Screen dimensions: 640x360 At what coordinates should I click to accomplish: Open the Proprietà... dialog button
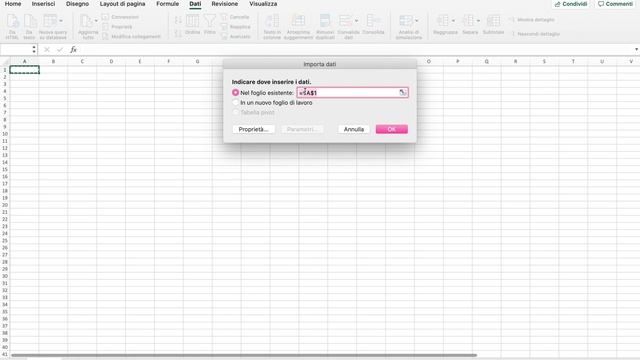(253, 129)
